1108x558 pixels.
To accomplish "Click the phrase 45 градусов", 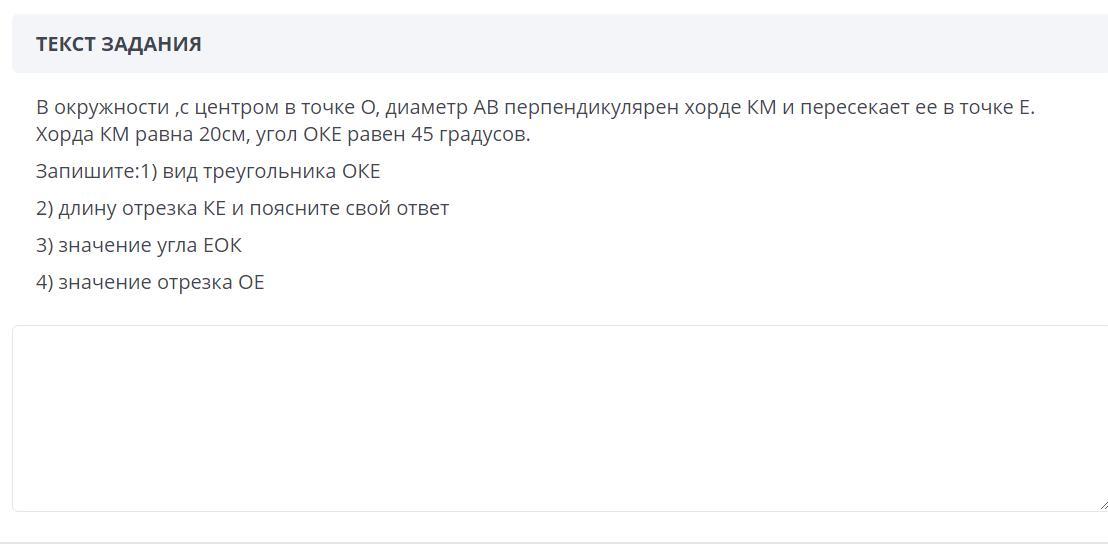I will [x=469, y=135].
